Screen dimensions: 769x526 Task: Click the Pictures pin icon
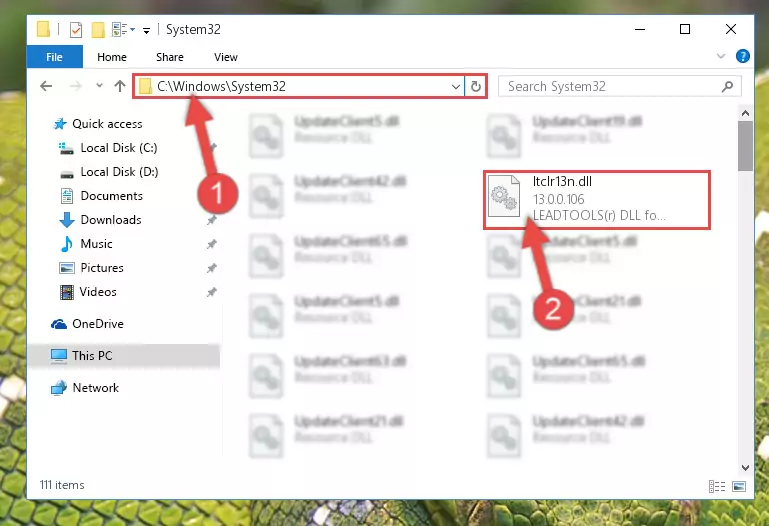(211, 268)
